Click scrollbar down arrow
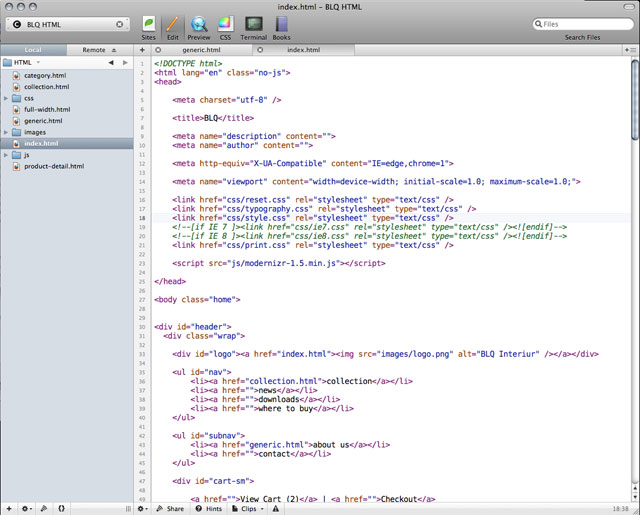This screenshot has width=640, height=515. coord(635,496)
